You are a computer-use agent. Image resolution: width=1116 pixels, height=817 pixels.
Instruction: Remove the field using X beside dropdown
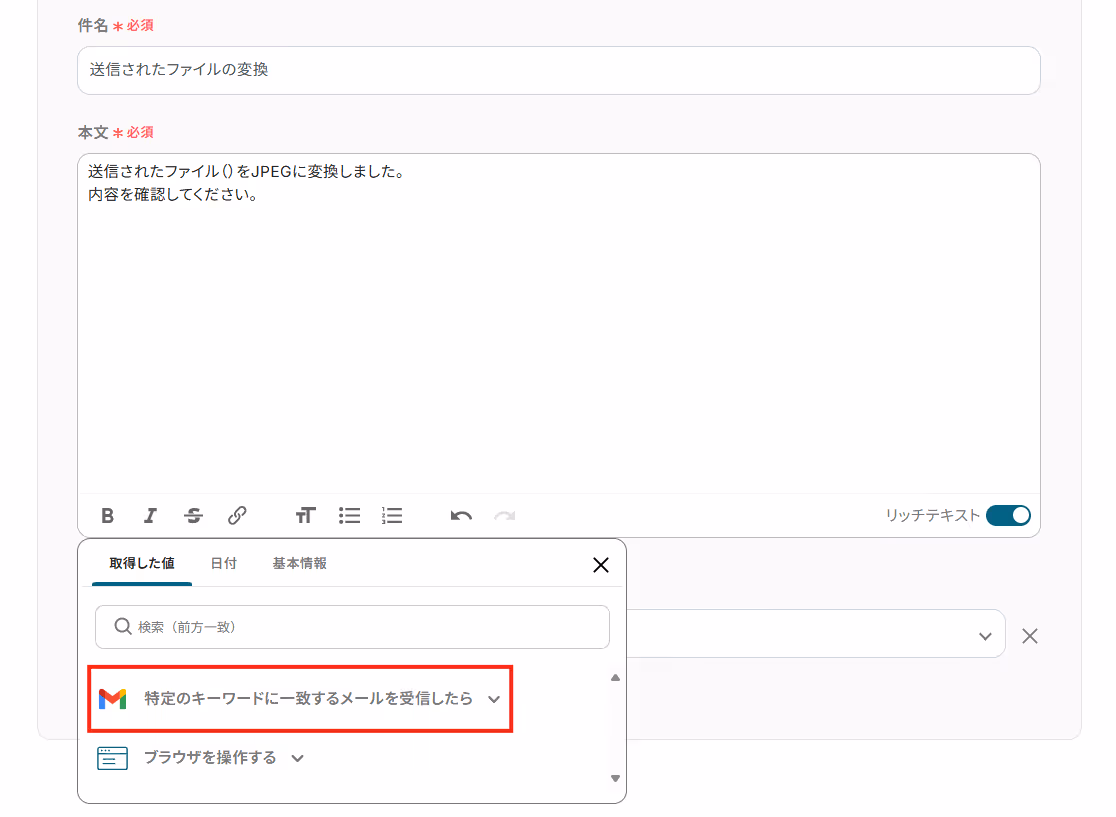click(x=1030, y=636)
